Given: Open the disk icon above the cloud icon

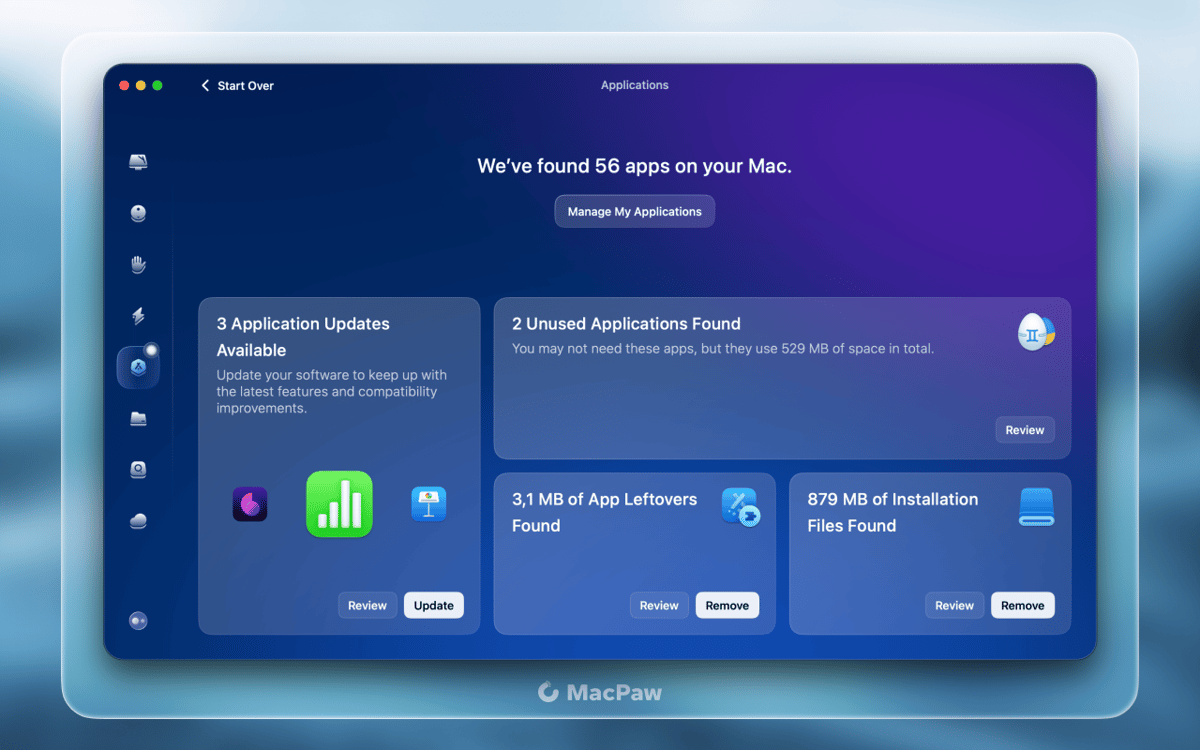Looking at the screenshot, I should [139, 470].
